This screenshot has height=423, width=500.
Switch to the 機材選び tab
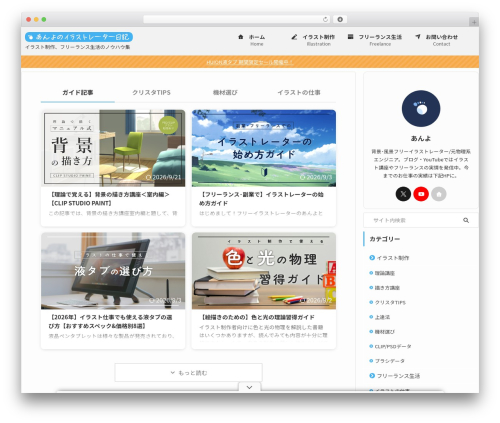pyautogui.click(x=225, y=92)
